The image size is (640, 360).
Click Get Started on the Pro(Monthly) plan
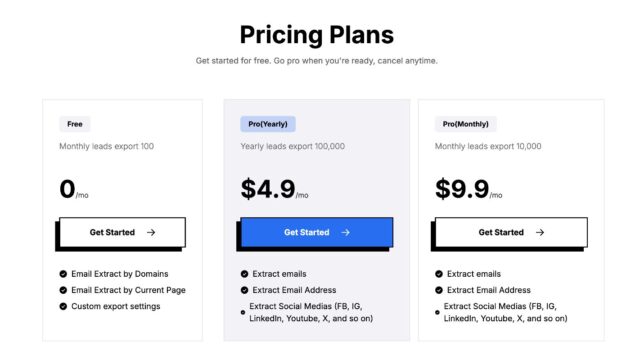[511, 232]
